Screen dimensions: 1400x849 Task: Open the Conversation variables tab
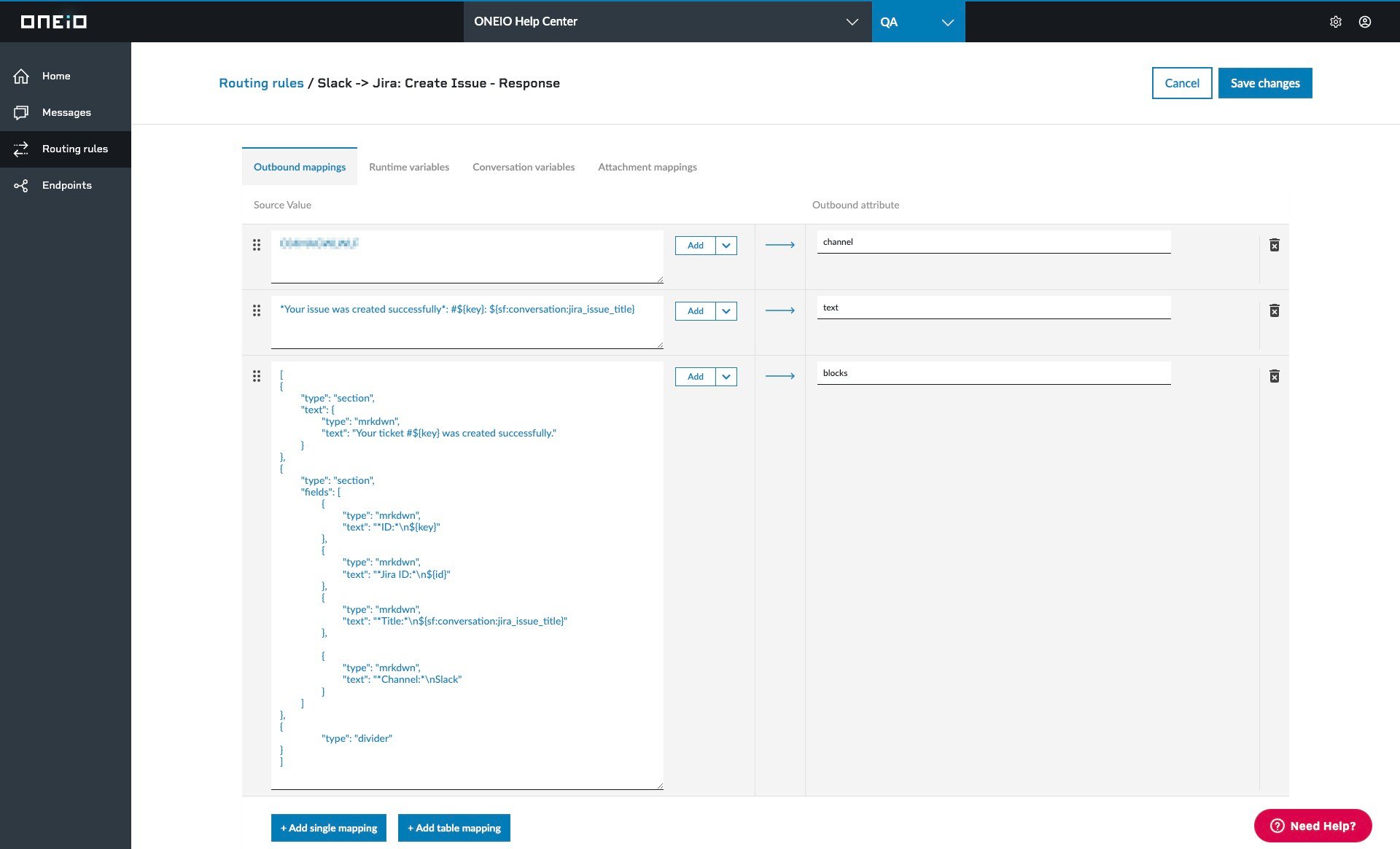click(x=524, y=167)
